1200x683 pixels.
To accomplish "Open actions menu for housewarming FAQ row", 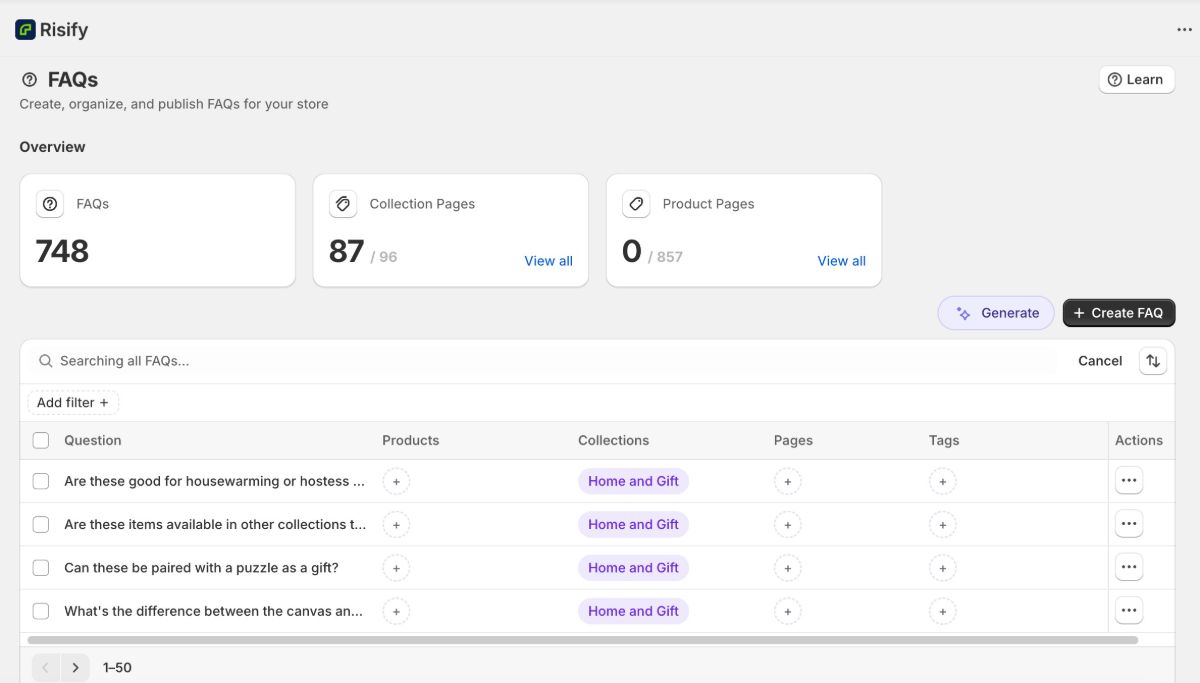I will (1129, 481).
